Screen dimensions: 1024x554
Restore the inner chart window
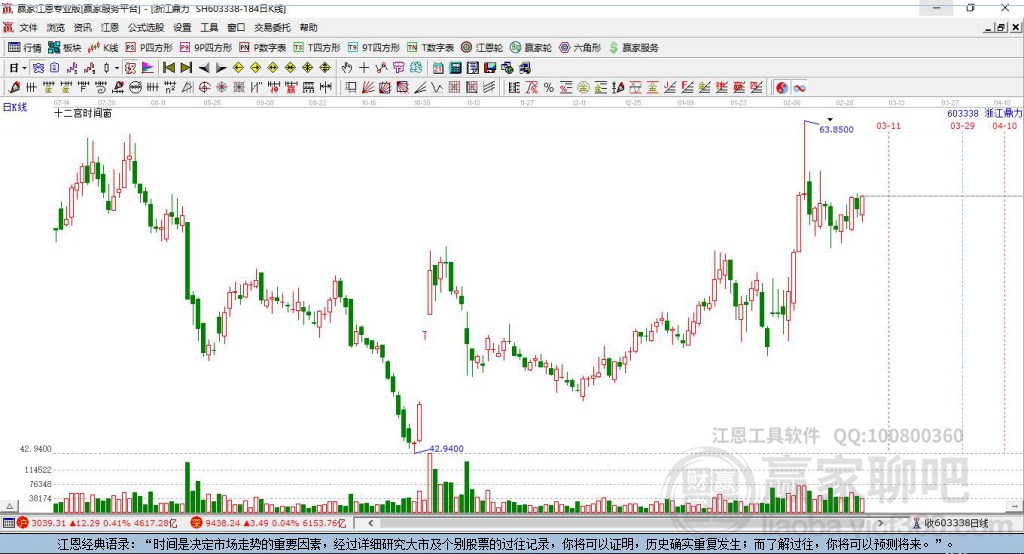coord(1001,27)
